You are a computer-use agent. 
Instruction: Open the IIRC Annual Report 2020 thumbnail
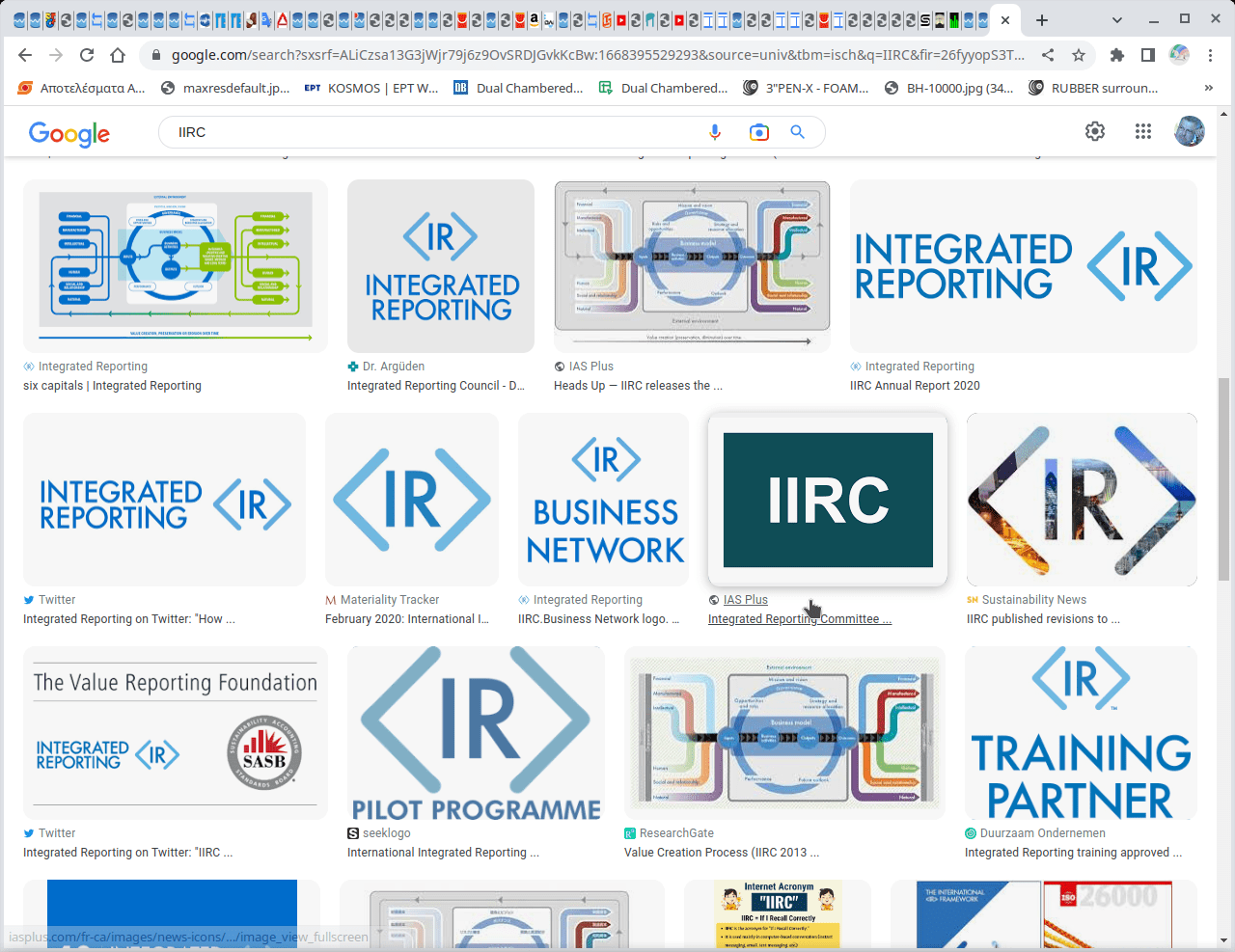point(1024,266)
